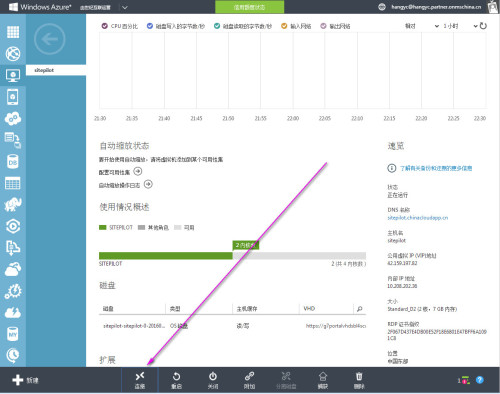Search disks with the magnifier icon
The image size is (500, 394).
[x=360, y=309]
